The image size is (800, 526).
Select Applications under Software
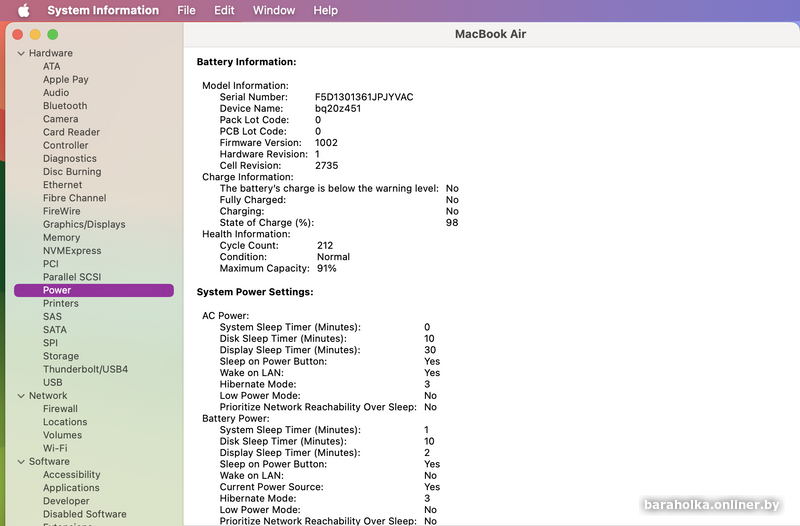[x=71, y=488]
